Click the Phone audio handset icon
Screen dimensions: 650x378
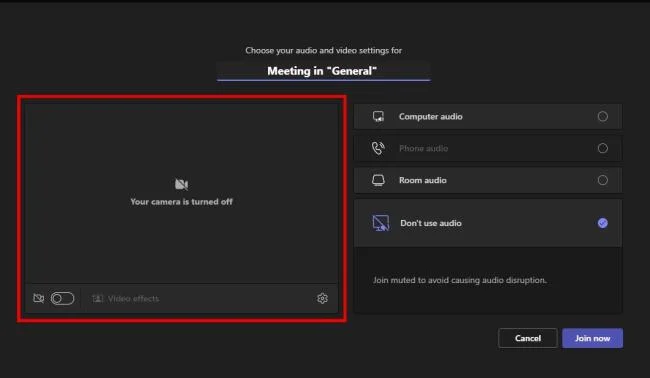(x=378, y=148)
